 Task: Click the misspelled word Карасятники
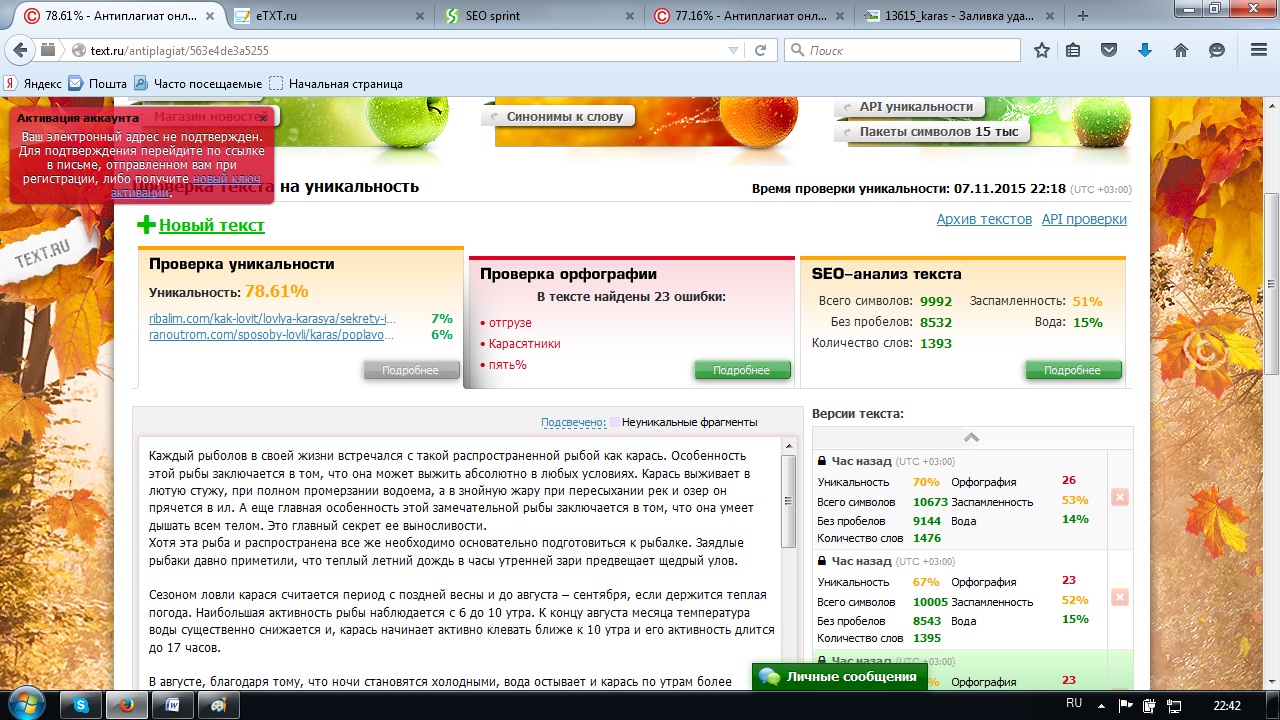(525, 344)
